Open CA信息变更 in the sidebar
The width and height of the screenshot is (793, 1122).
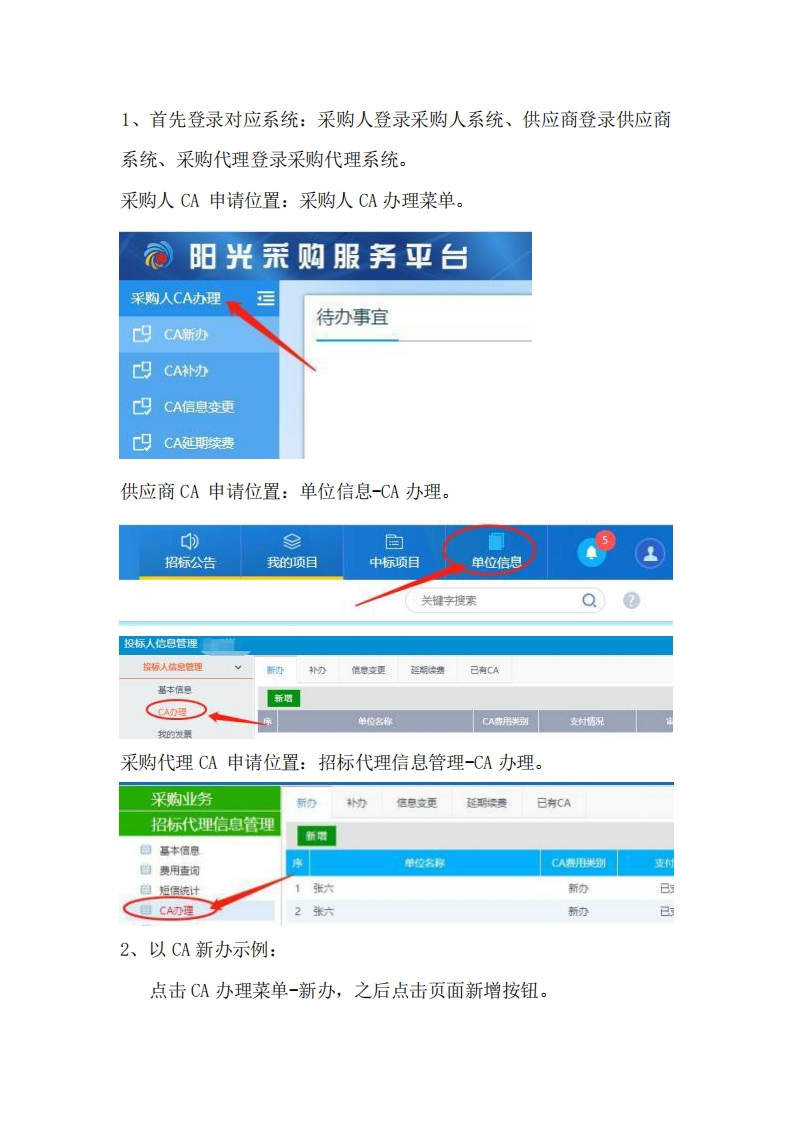click(199, 406)
